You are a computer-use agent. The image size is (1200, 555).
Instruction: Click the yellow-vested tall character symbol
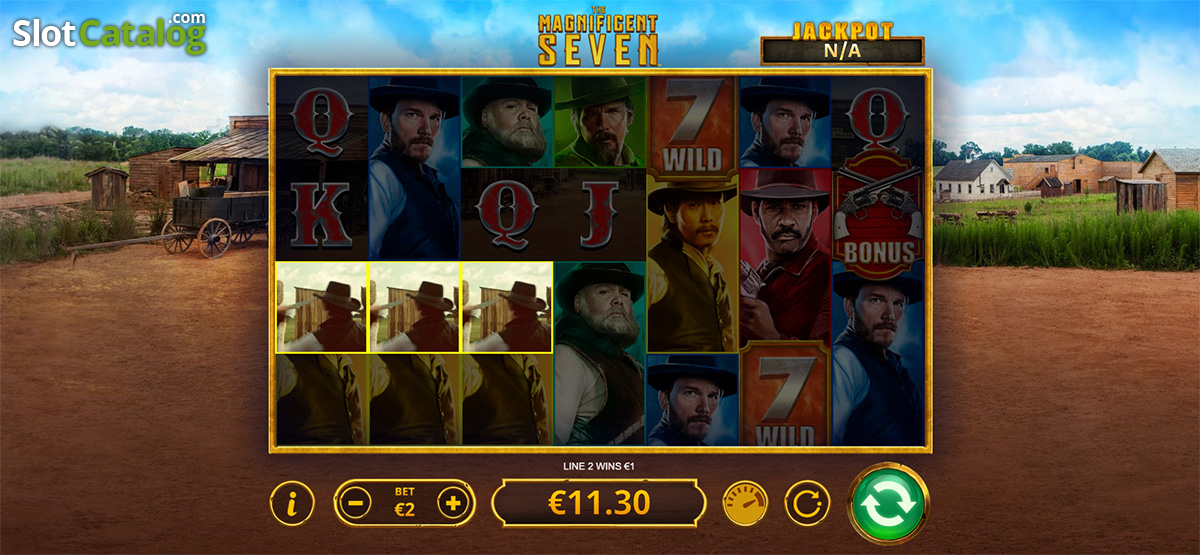pyautogui.click(x=692, y=262)
